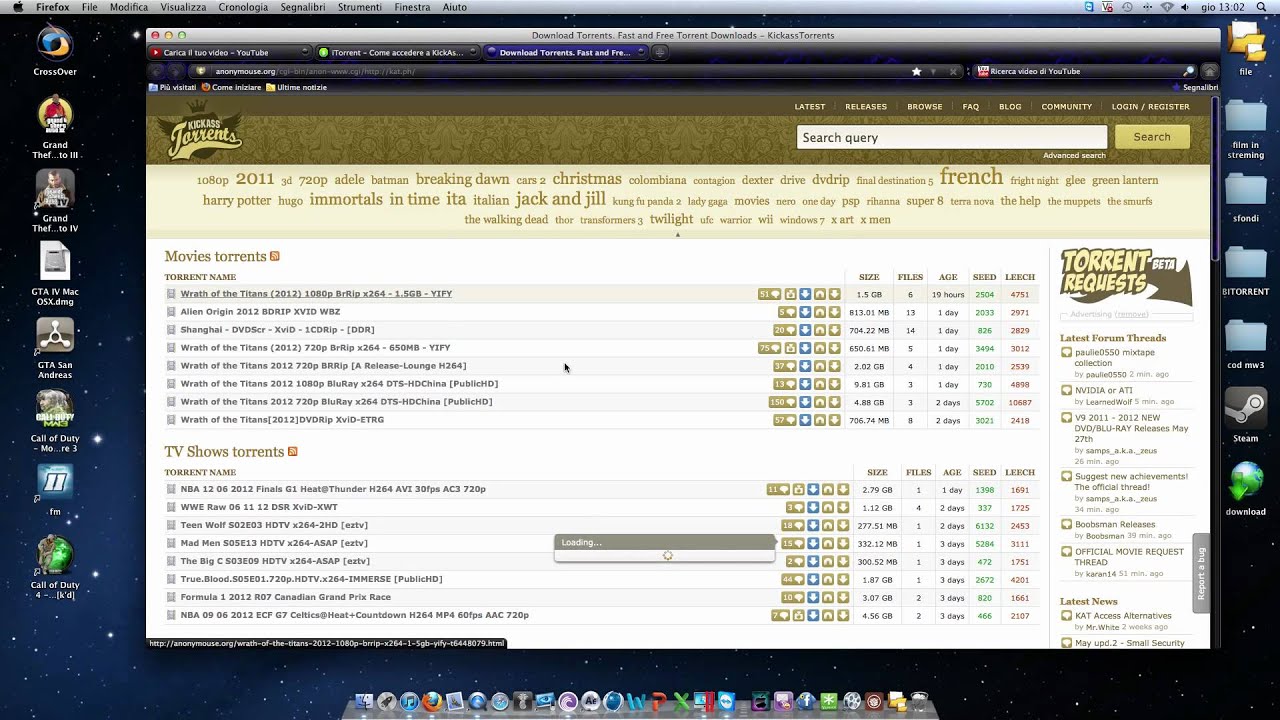Click blue download arrow for Teen Wolf S02E03

(813, 525)
